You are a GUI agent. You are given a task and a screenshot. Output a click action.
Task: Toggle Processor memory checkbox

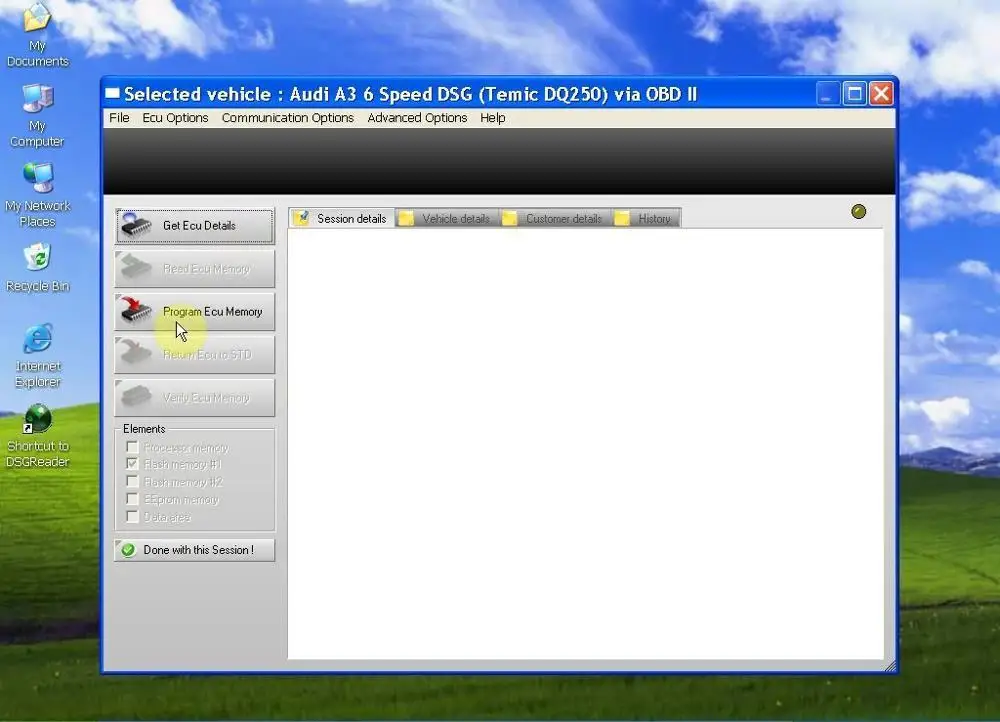pyautogui.click(x=133, y=447)
